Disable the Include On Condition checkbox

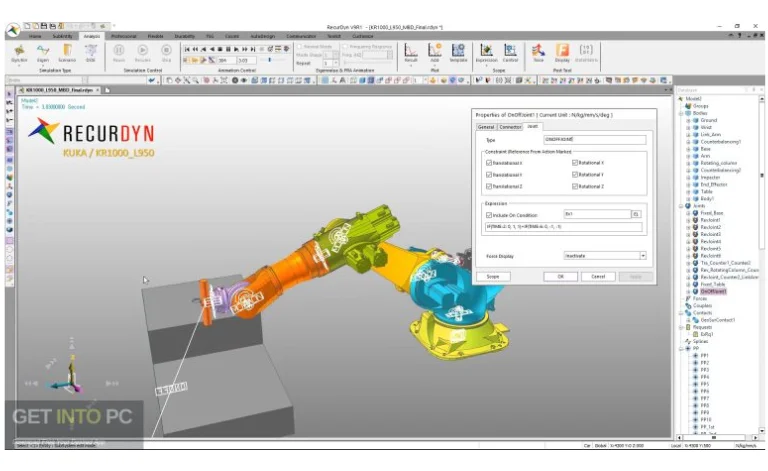488,214
